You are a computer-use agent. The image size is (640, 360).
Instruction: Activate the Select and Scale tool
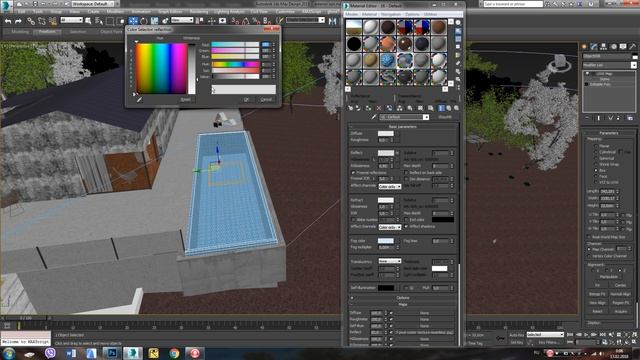click(154, 21)
